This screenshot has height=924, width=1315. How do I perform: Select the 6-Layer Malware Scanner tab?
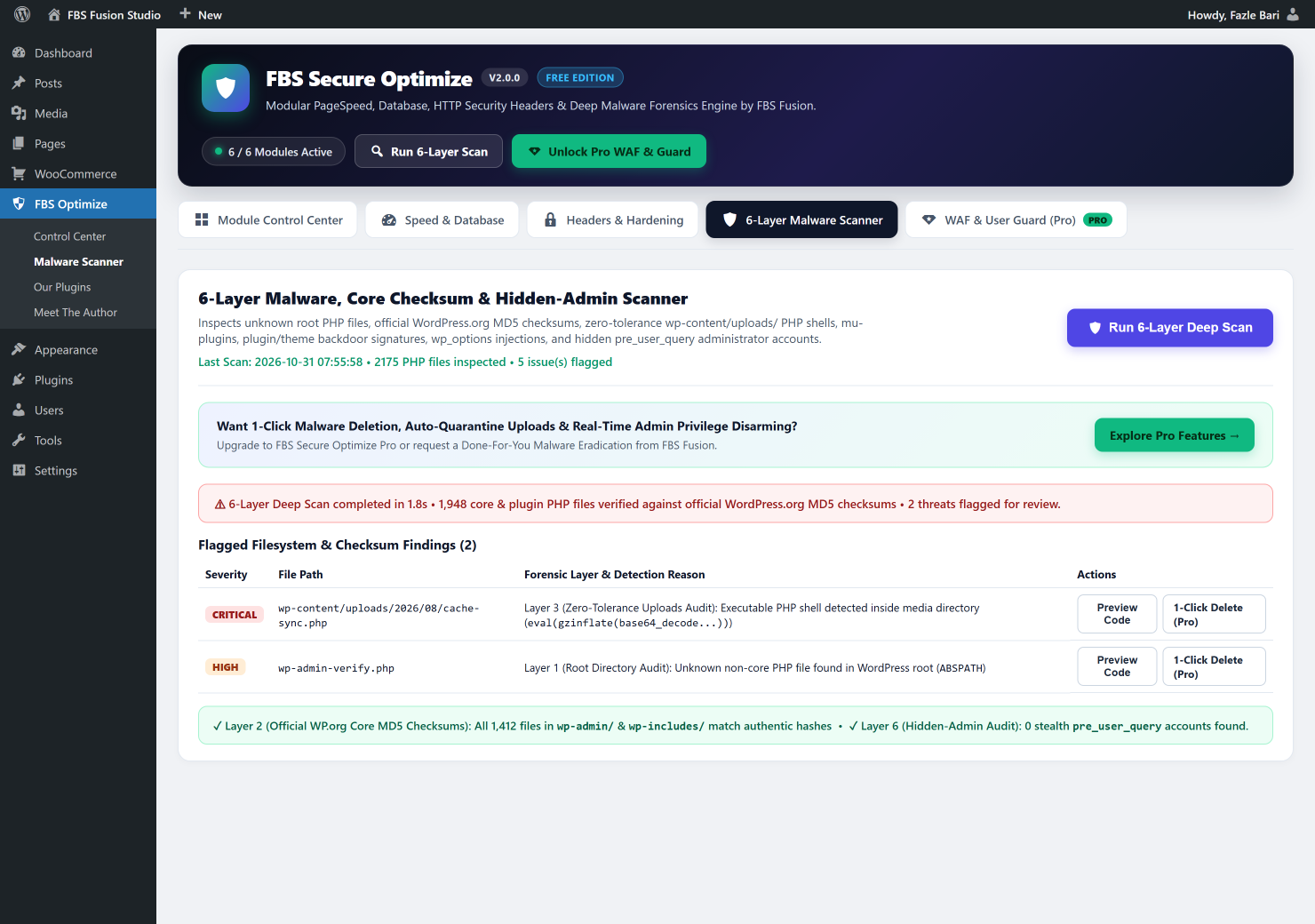coord(801,219)
